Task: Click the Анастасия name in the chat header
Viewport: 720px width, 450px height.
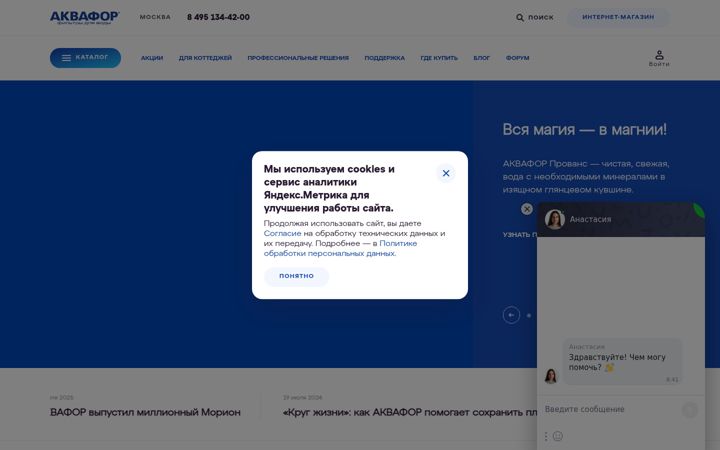Action: tap(590, 219)
